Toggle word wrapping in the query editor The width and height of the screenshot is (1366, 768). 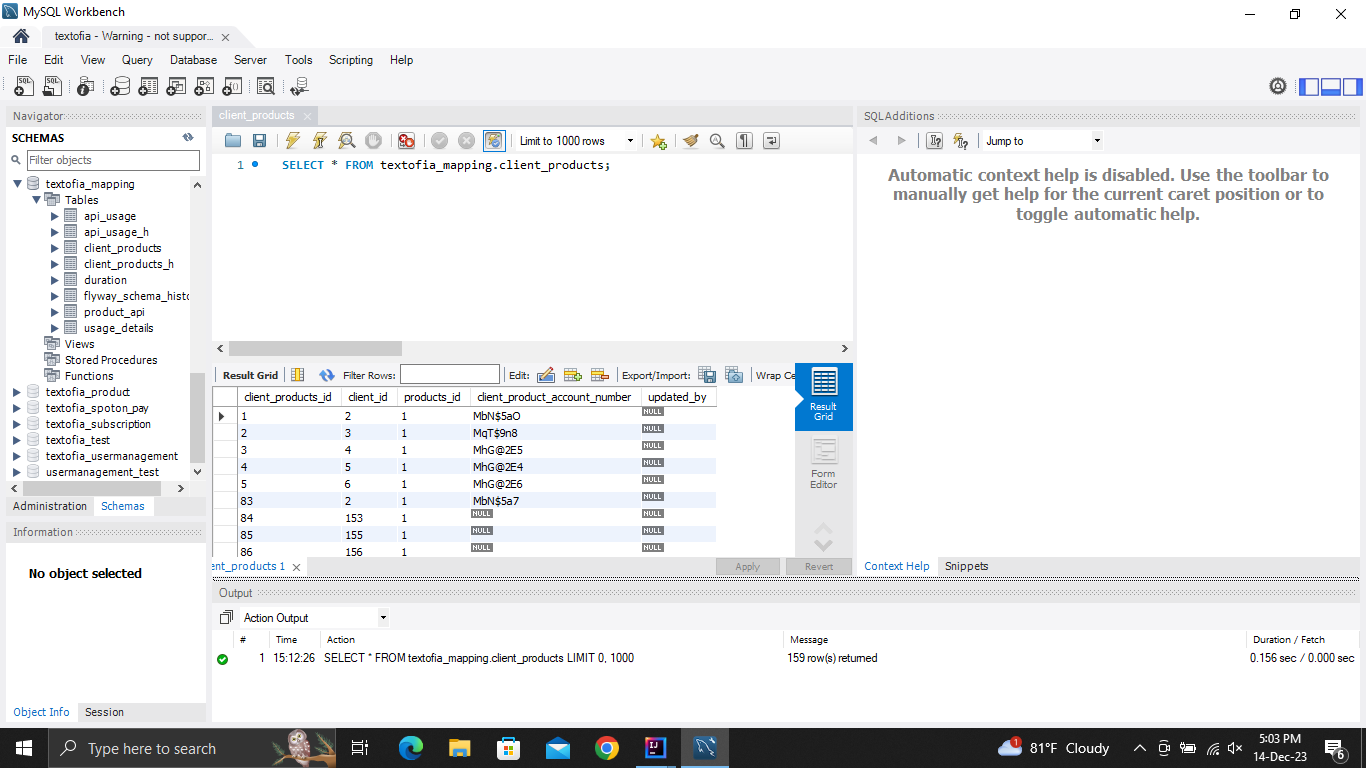pyautogui.click(x=771, y=141)
